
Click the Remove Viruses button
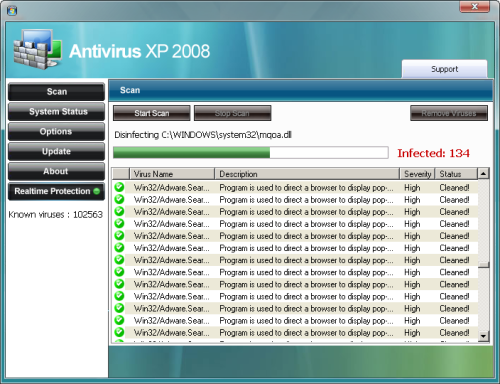point(449,113)
